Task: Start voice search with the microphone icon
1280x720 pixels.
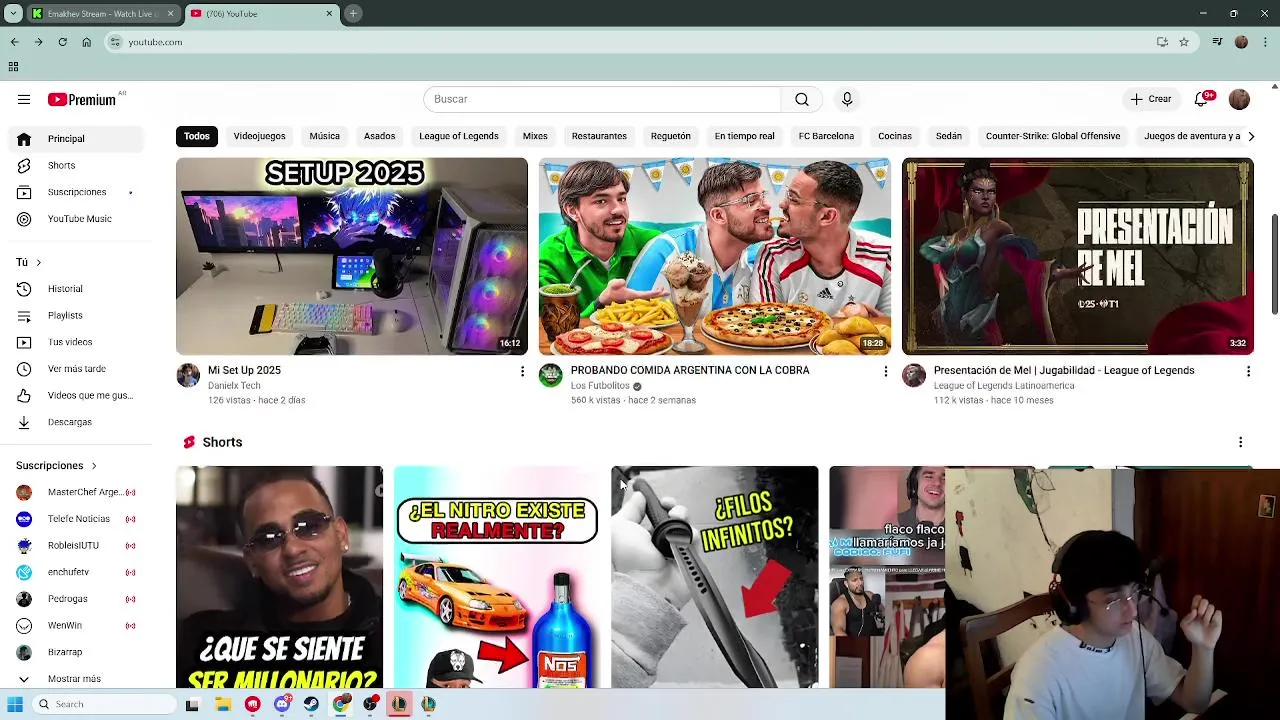Action: 847,99
